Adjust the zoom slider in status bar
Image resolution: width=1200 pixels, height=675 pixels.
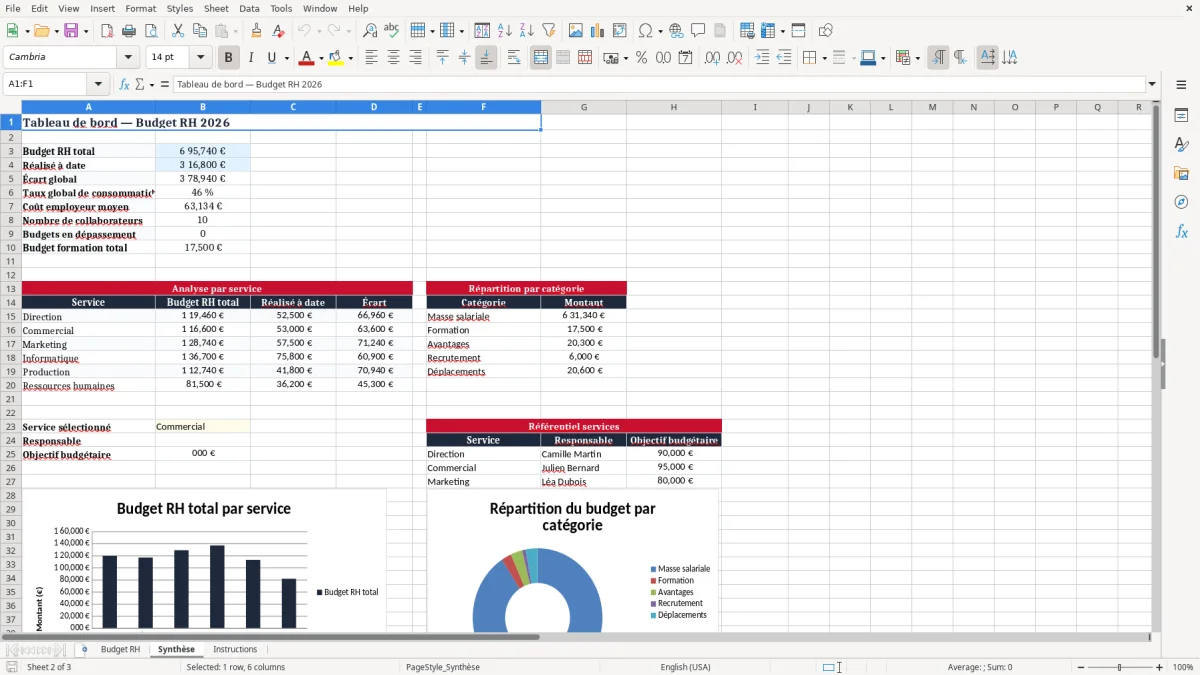click(x=1119, y=667)
